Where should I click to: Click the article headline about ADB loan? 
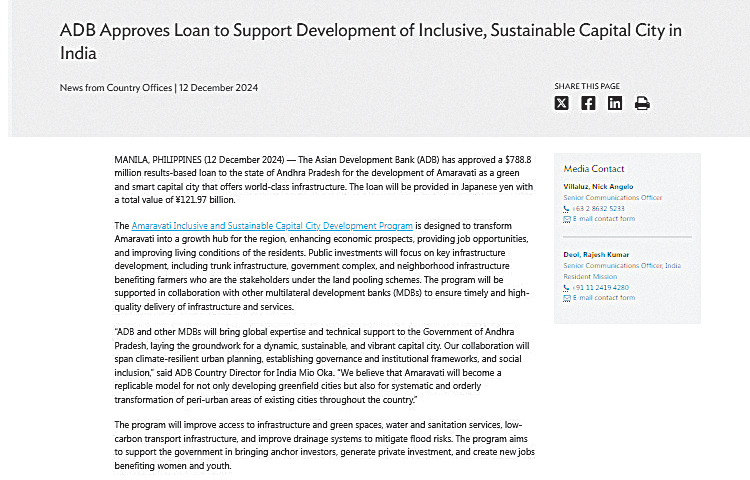(371, 42)
